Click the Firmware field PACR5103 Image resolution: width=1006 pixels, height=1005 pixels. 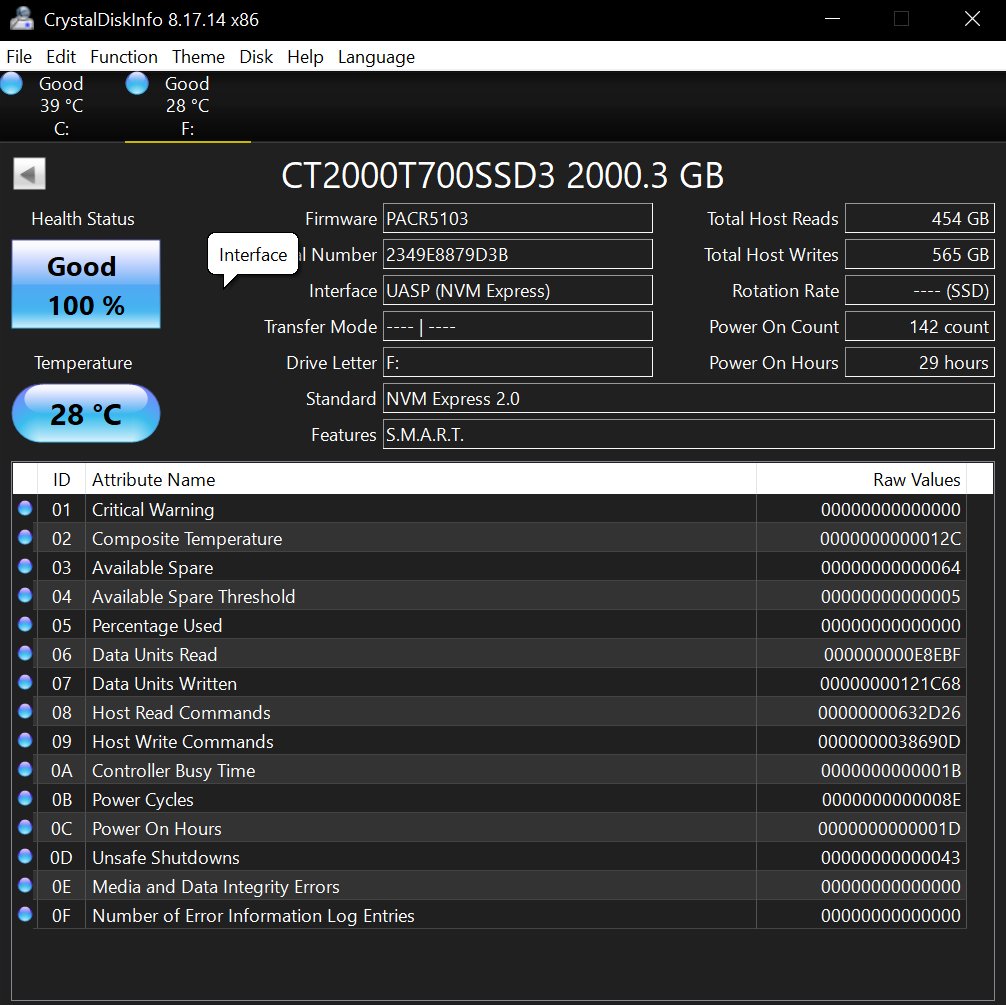[517, 218]
